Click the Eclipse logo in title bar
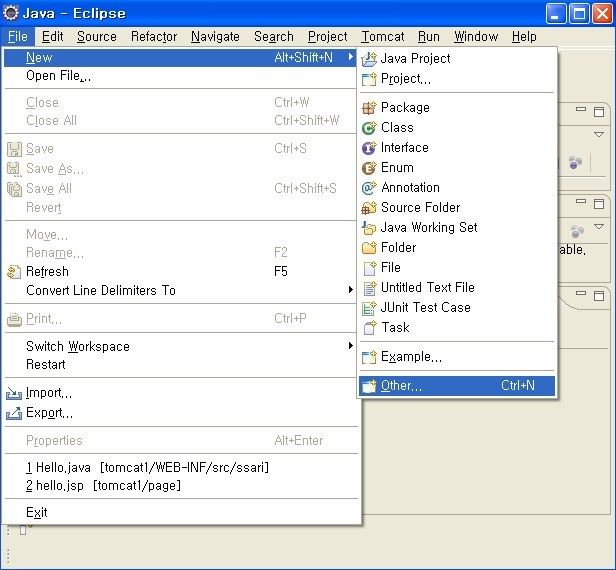 click(11, 13)
